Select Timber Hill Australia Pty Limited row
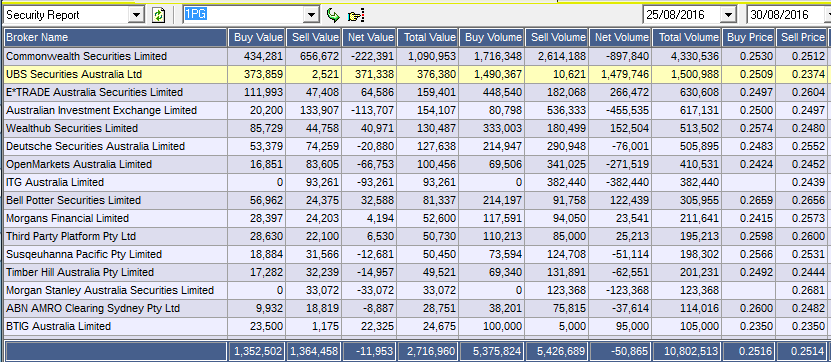The width and height of the screenshot is (831, 362). (416, 272)
